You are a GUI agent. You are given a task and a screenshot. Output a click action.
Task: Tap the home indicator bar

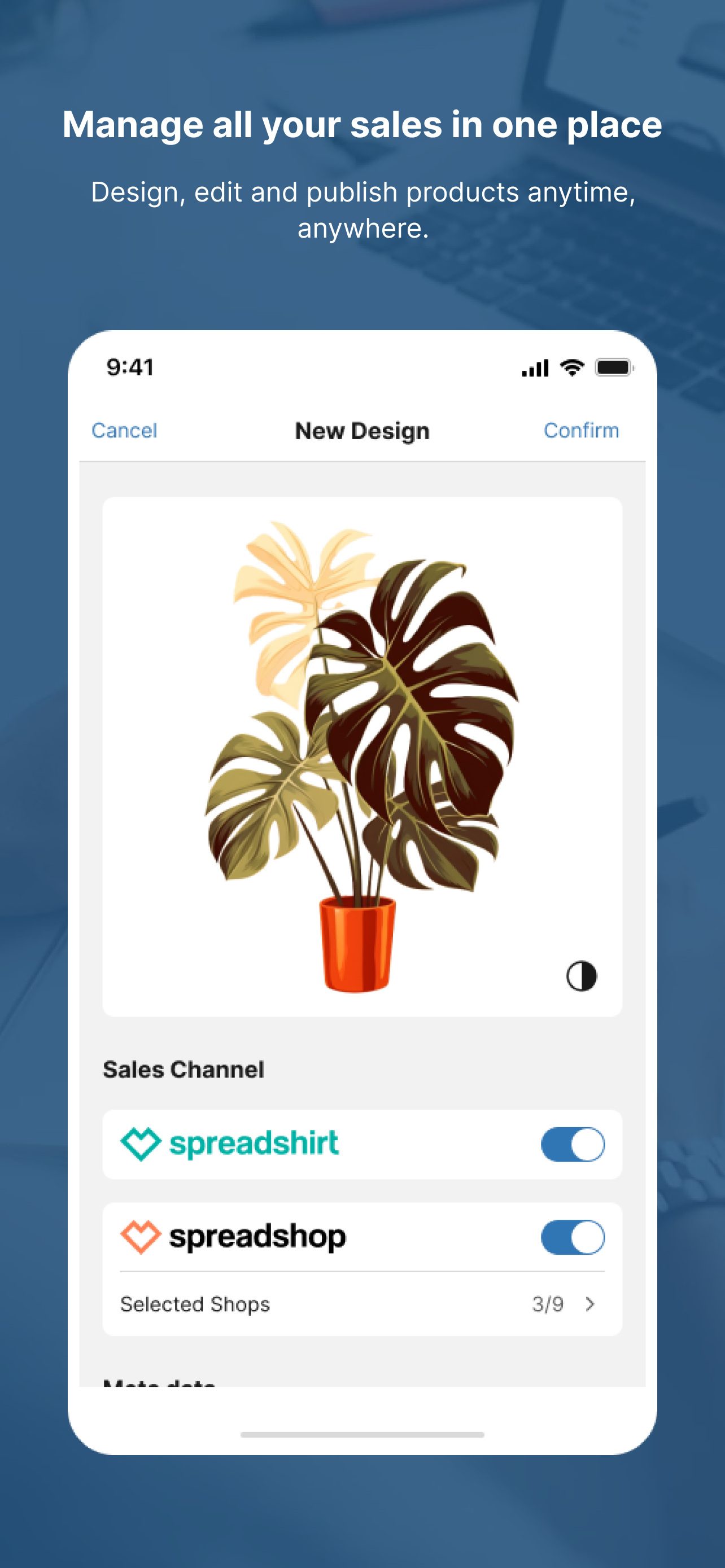pyautogui.click(x=362, y=1435)
